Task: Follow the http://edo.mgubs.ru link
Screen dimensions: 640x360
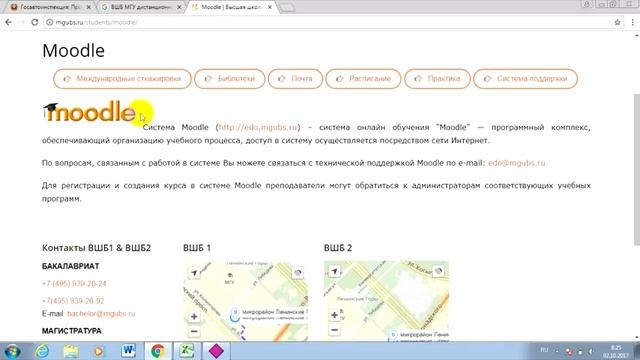Action: tap(258, 127)
